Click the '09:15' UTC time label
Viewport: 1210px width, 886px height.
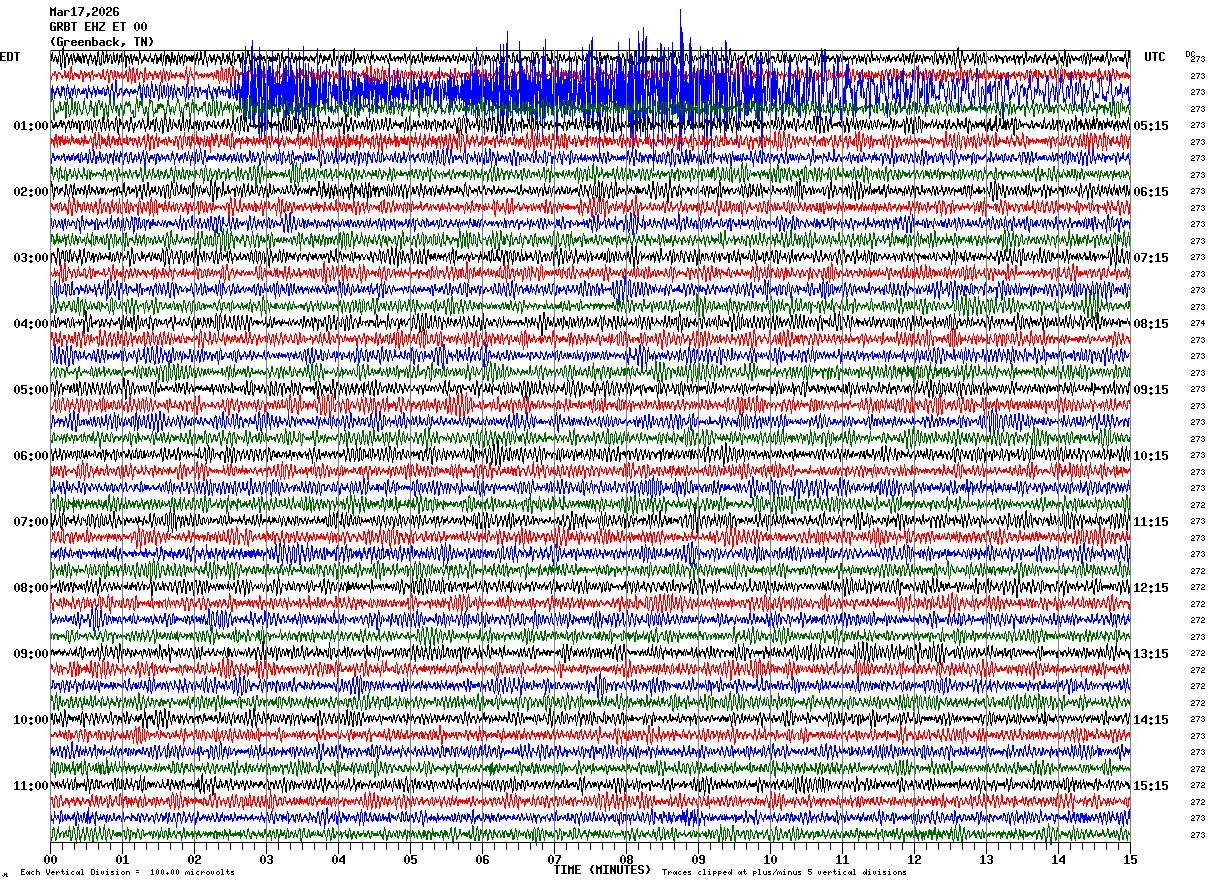pyautogui.click(x=1151, y=390)
